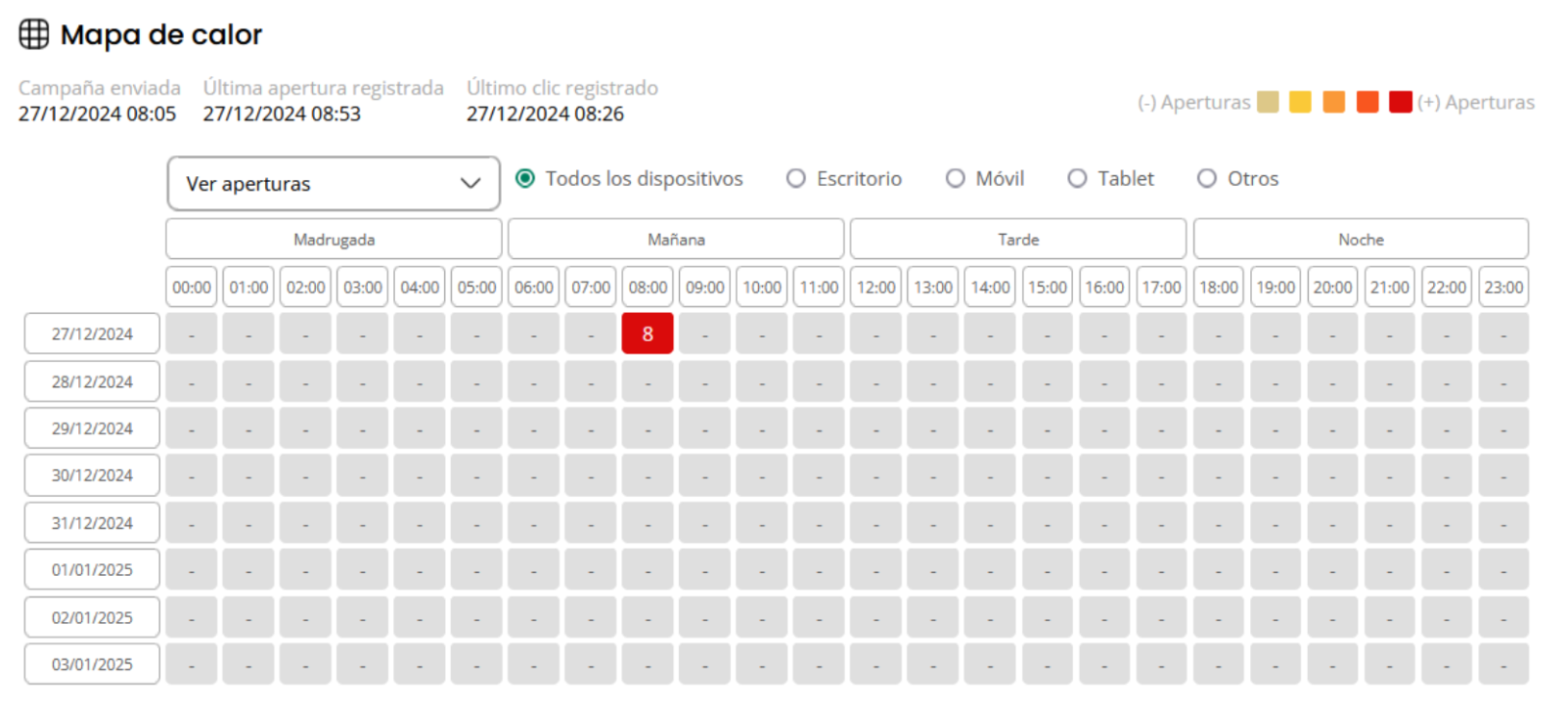Click Campaña enviada date 27/12/2024 08:05
This screenshot has height=709, width=1568.
pyautogui.click(x=97, y=113)
